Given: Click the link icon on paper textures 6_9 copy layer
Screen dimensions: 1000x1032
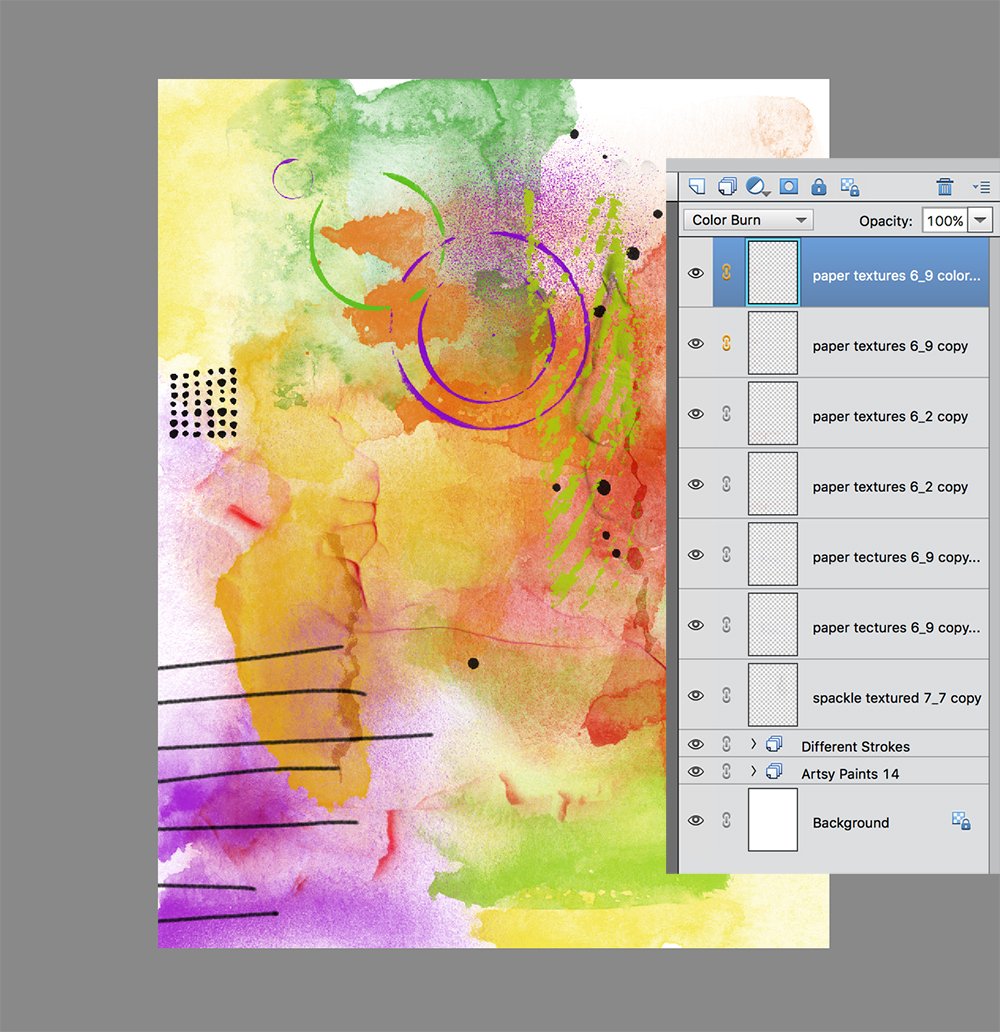Looking at the screenshot, I should click(726, 343).
